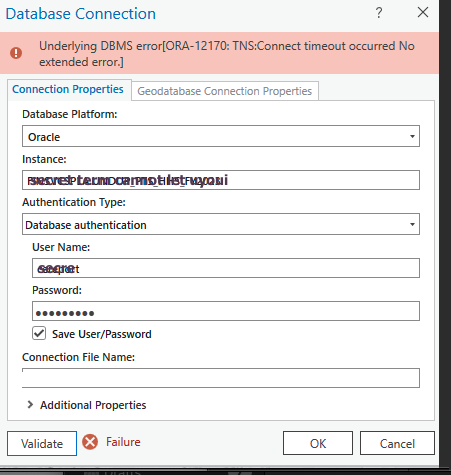Click the Validate button
This screenshot has height=475, width=451.
tap(42, 443)
